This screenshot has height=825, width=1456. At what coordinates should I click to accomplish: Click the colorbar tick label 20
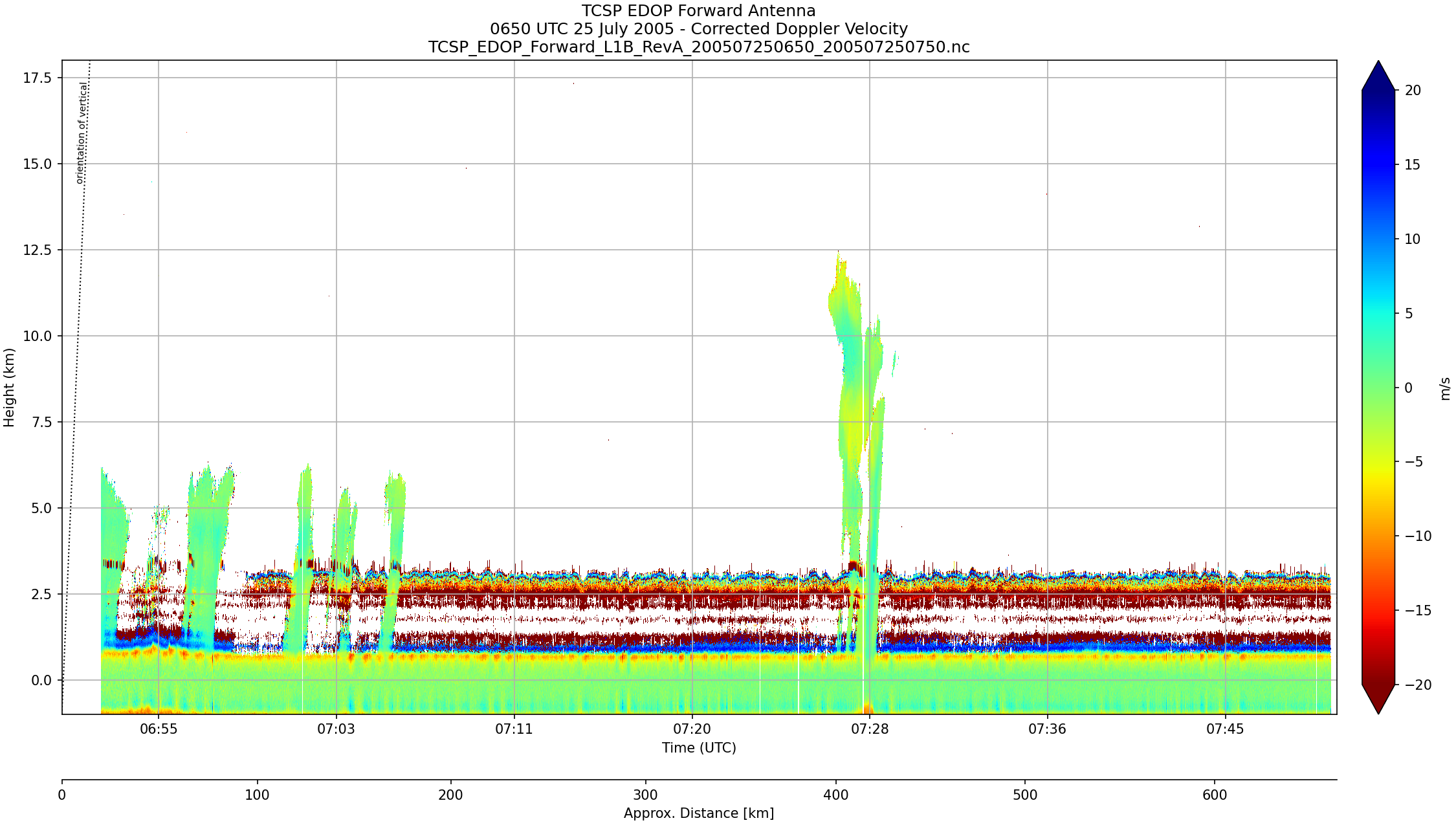click(1413, 91)
